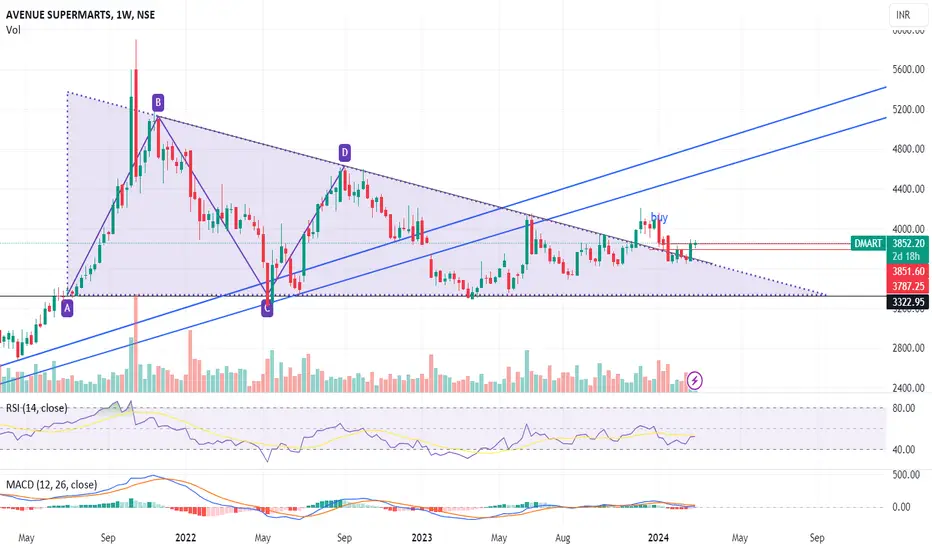The width and height of the screenshot is (932, 550).
Task: Click the Vol indicator label
Action: pyautogui.click(x=13, y=30)
